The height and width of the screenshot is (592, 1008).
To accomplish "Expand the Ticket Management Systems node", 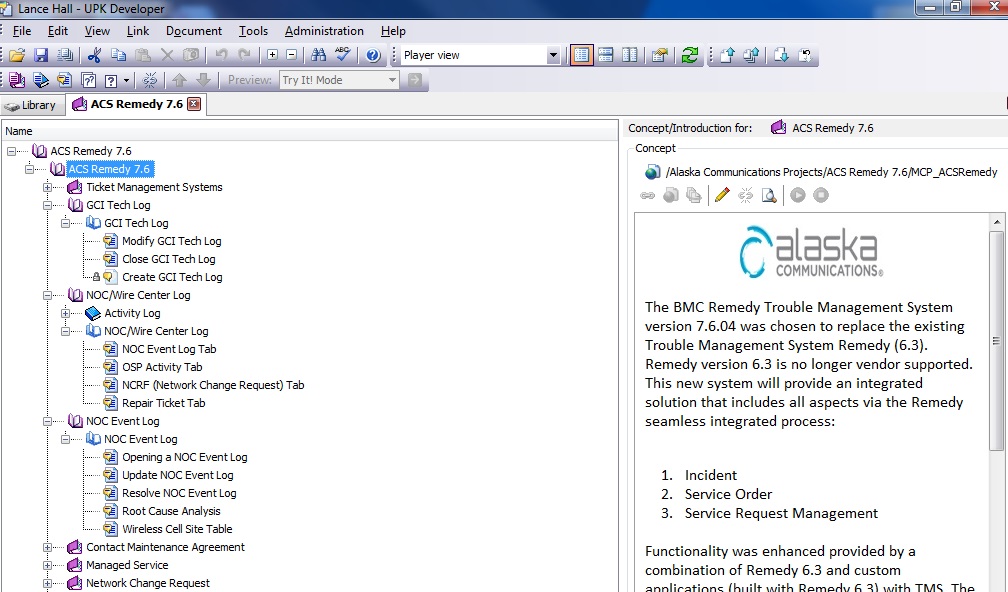I will click(x=48, y=187).
